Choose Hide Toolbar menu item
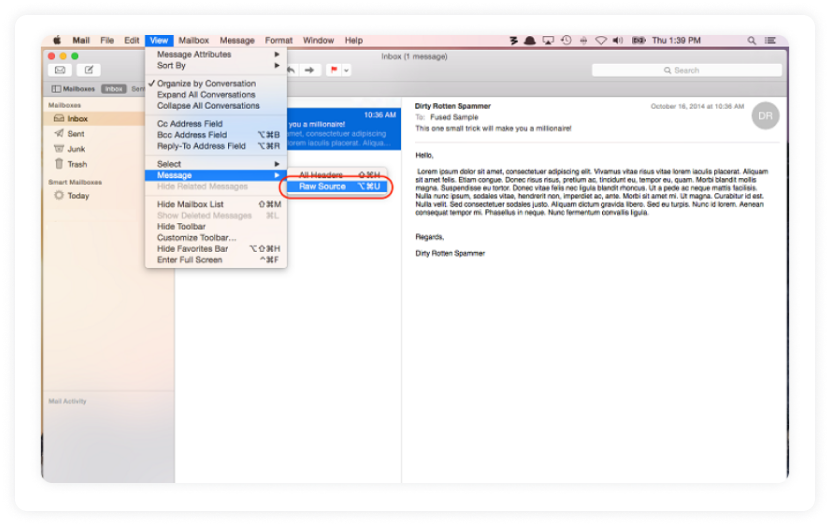 click(x=216, y=226)
